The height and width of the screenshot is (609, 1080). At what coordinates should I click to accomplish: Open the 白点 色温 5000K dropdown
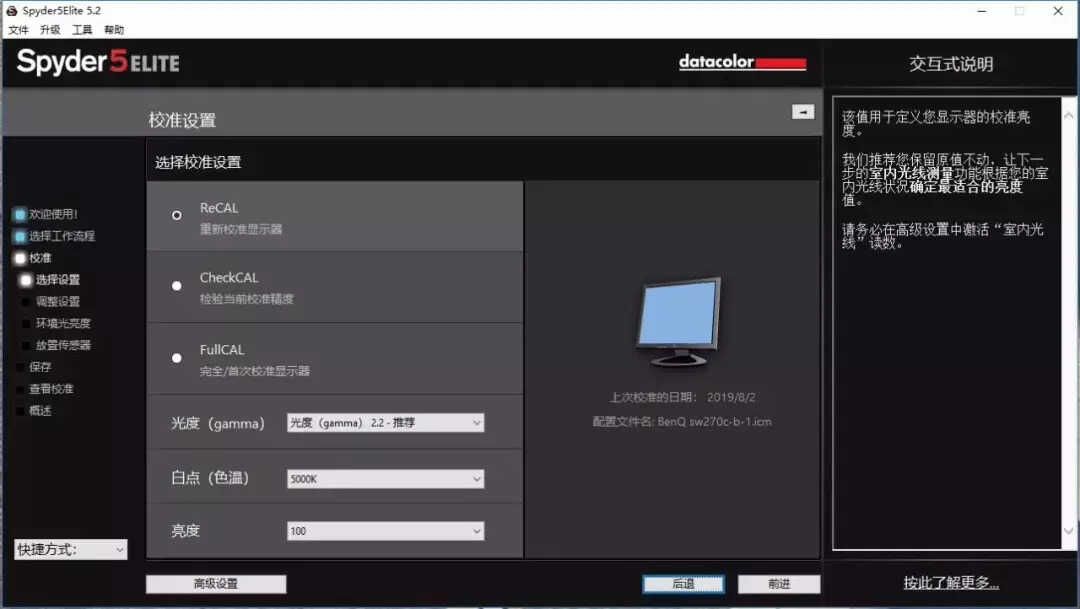386,479
